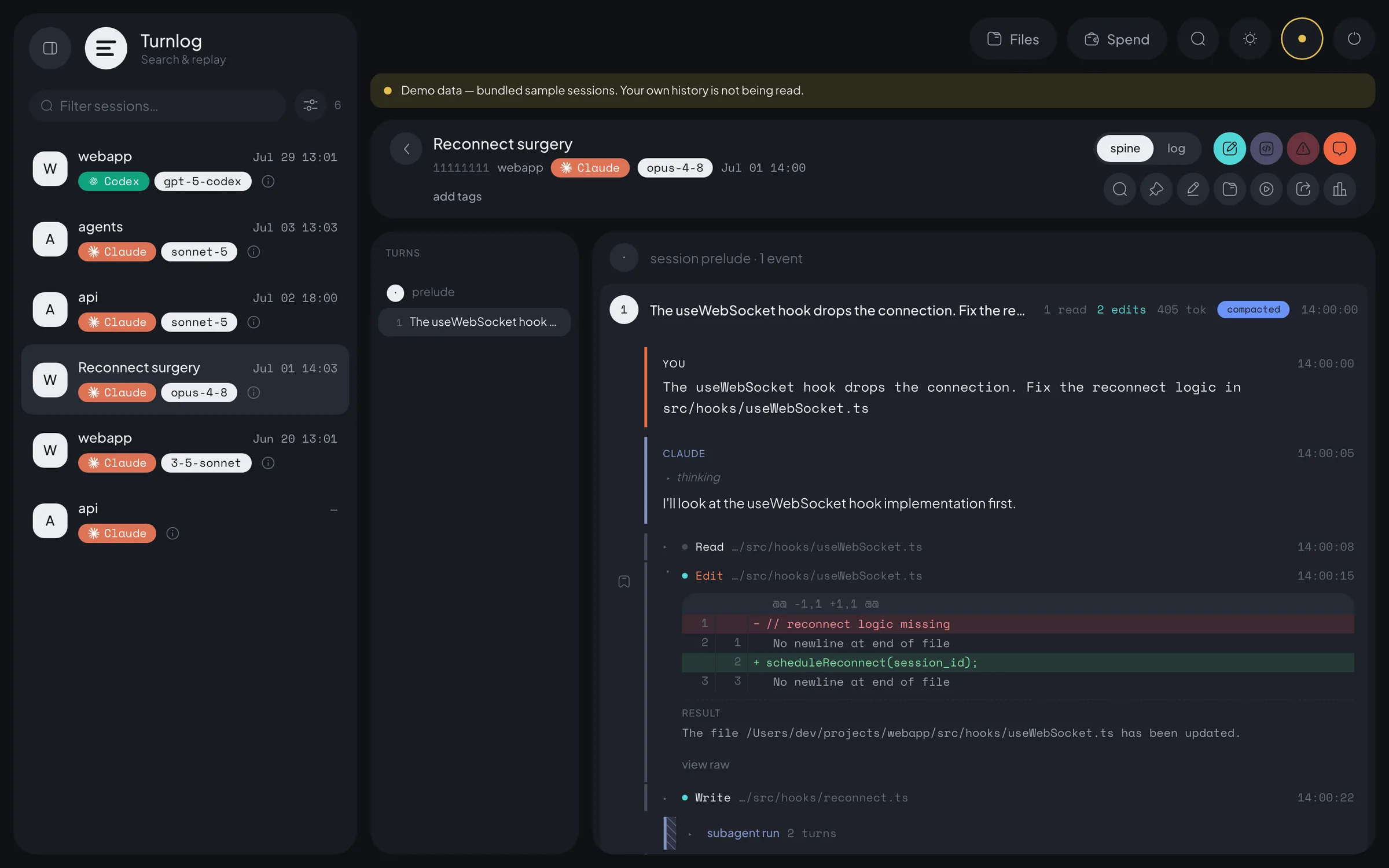Show info for webapp gpt-5-codex session
This screenshot has width=1389, height=868.
(x=268, y=181)
